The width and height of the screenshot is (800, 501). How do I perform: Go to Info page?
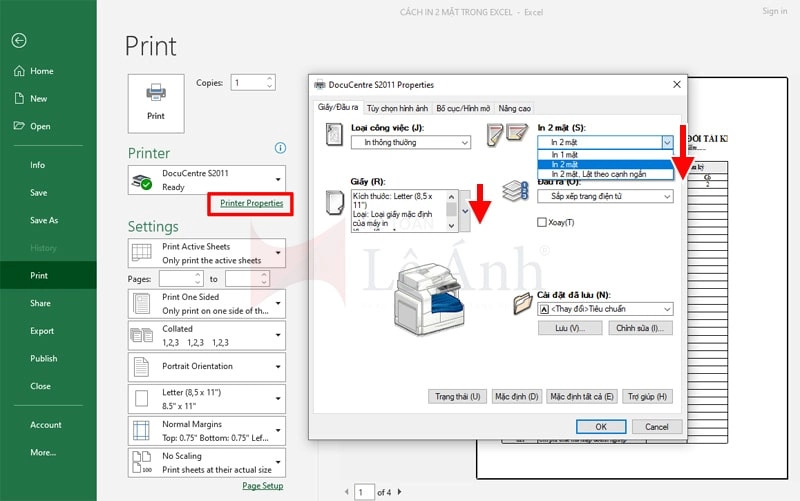coord(37,165)
